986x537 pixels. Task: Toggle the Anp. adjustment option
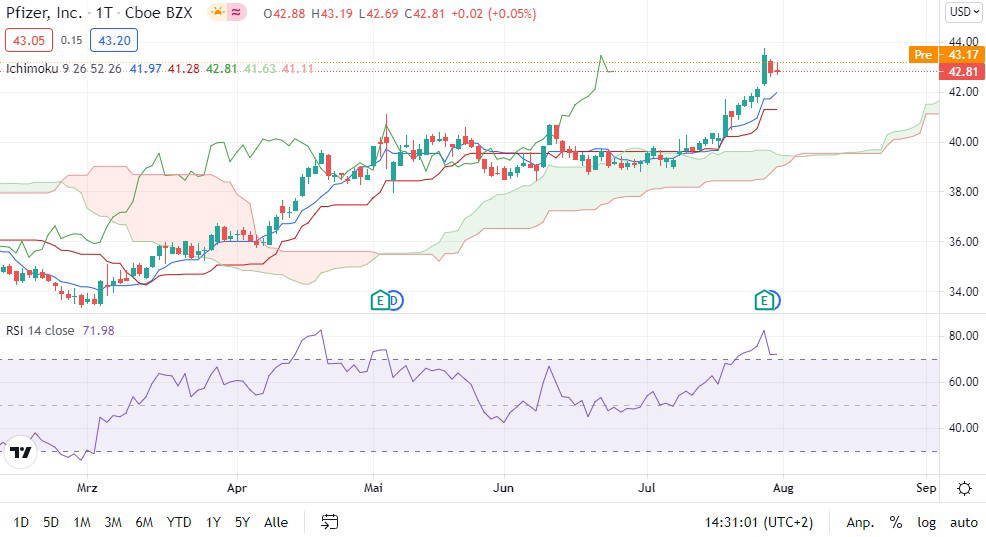click(860, 522)
